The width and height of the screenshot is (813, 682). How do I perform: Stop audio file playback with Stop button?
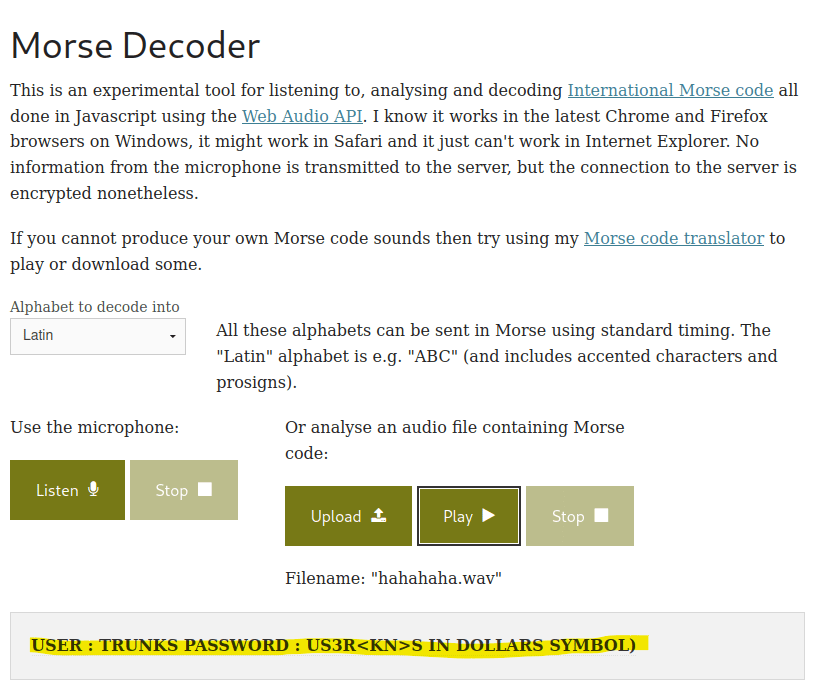coord(579,516)
